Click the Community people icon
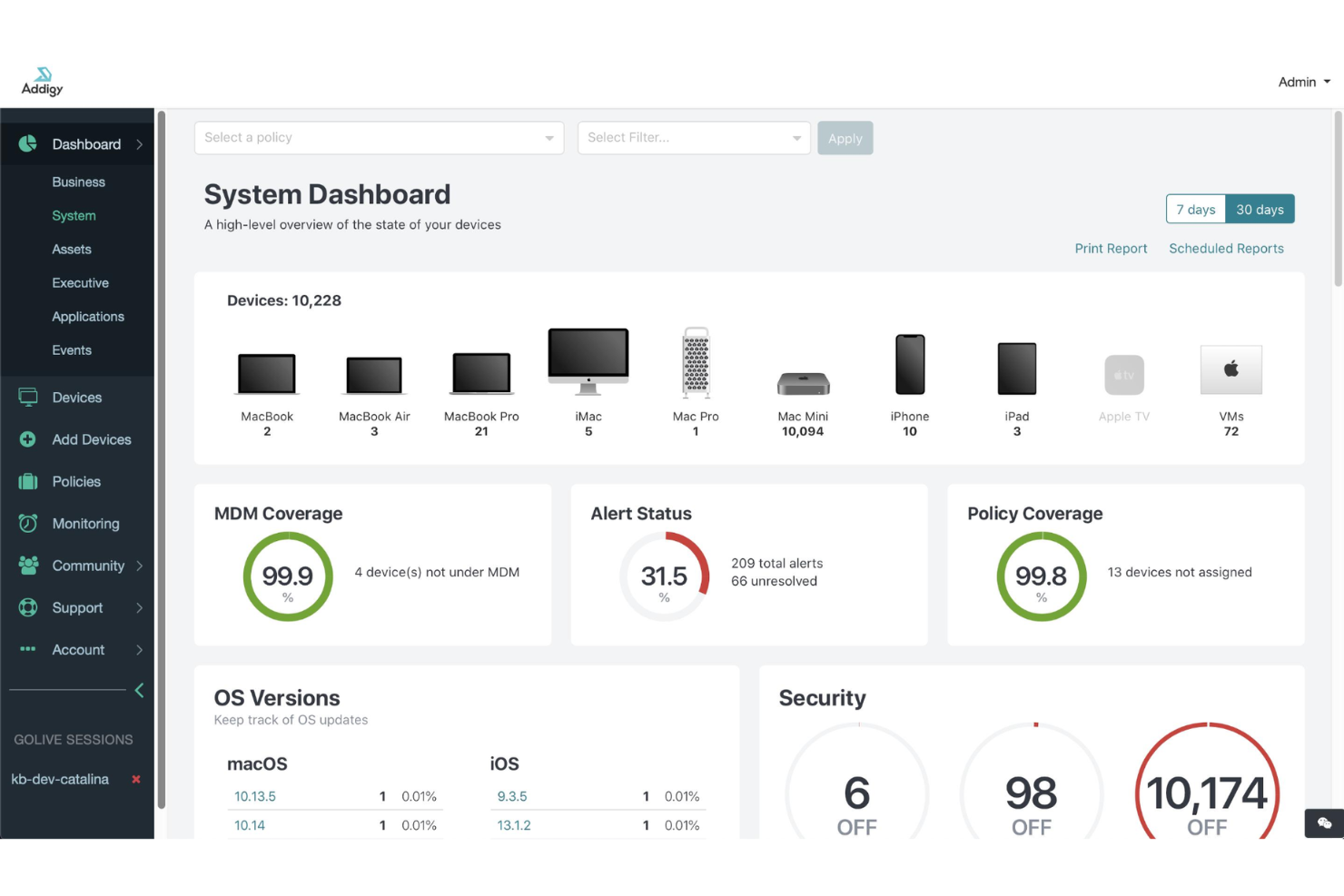 coord(28,566)
